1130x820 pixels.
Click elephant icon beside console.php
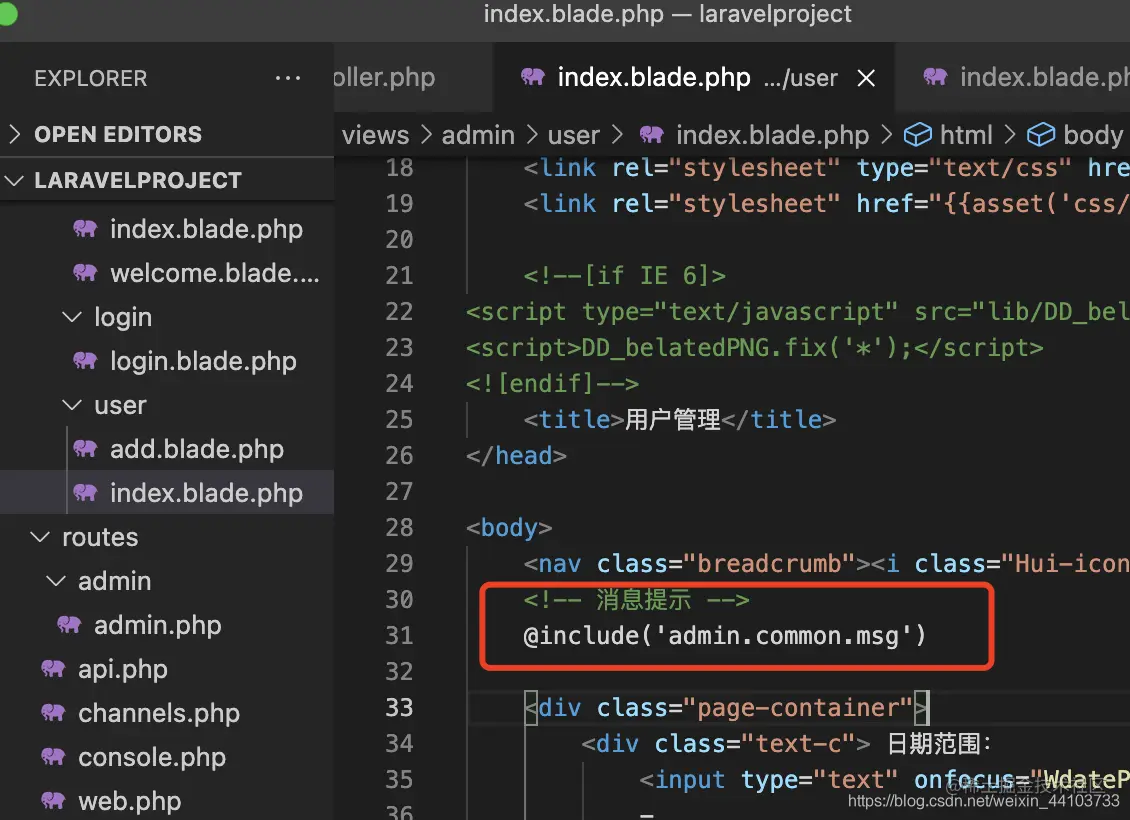tap(53, 756)
